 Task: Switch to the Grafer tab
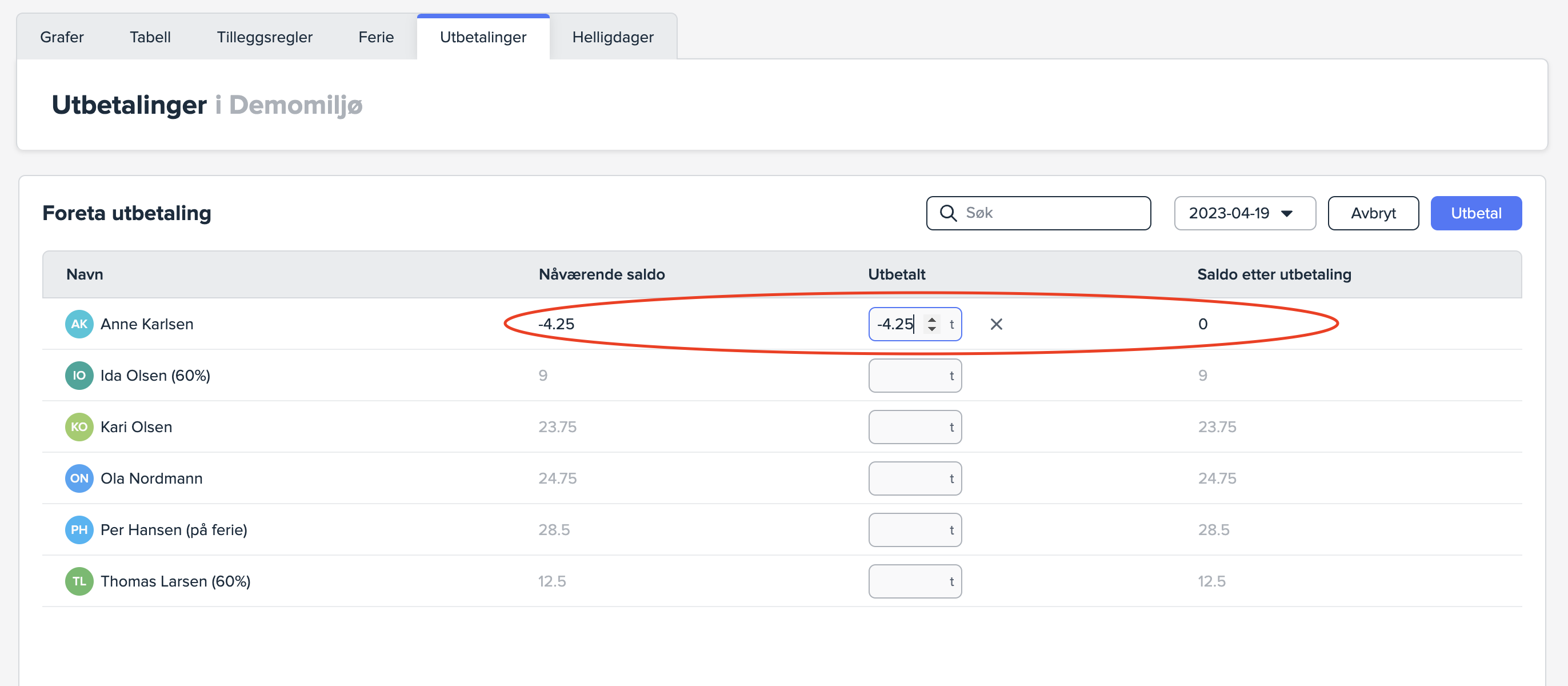point(62,37)
